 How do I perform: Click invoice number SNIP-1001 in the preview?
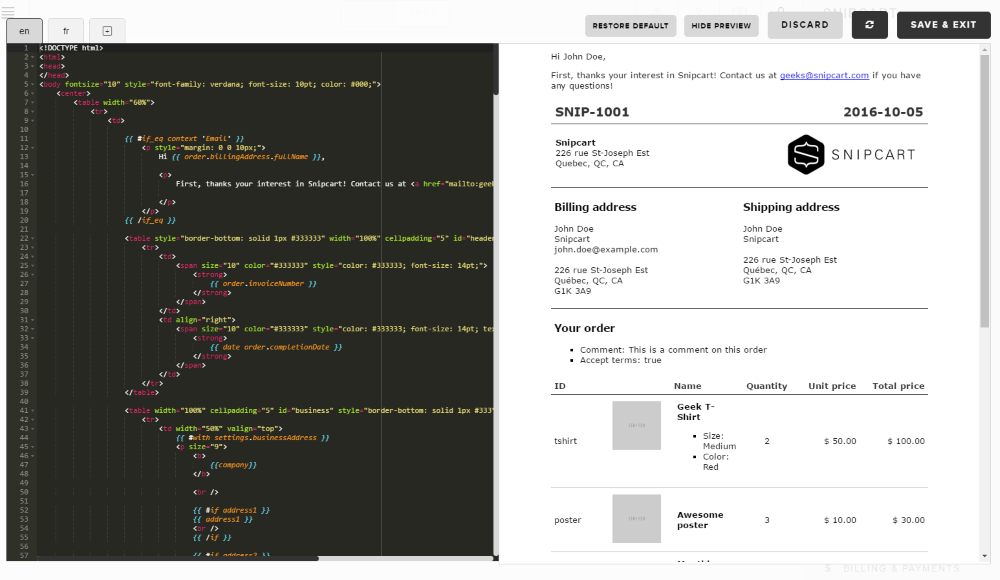(592, 112)
